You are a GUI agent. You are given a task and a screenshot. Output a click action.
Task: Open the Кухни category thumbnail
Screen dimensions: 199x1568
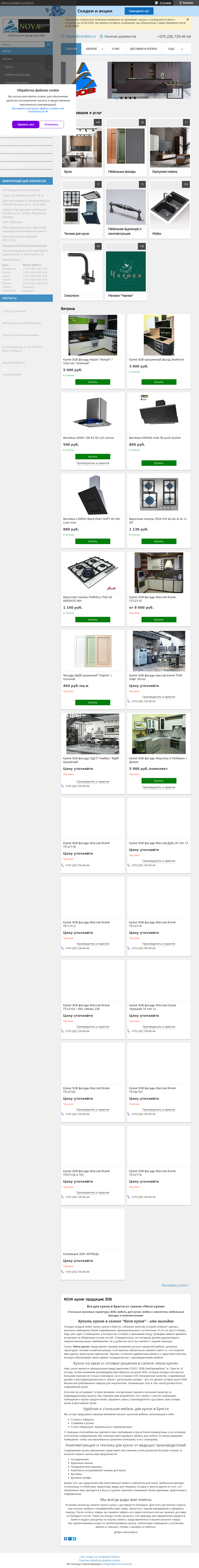(82, 147)
